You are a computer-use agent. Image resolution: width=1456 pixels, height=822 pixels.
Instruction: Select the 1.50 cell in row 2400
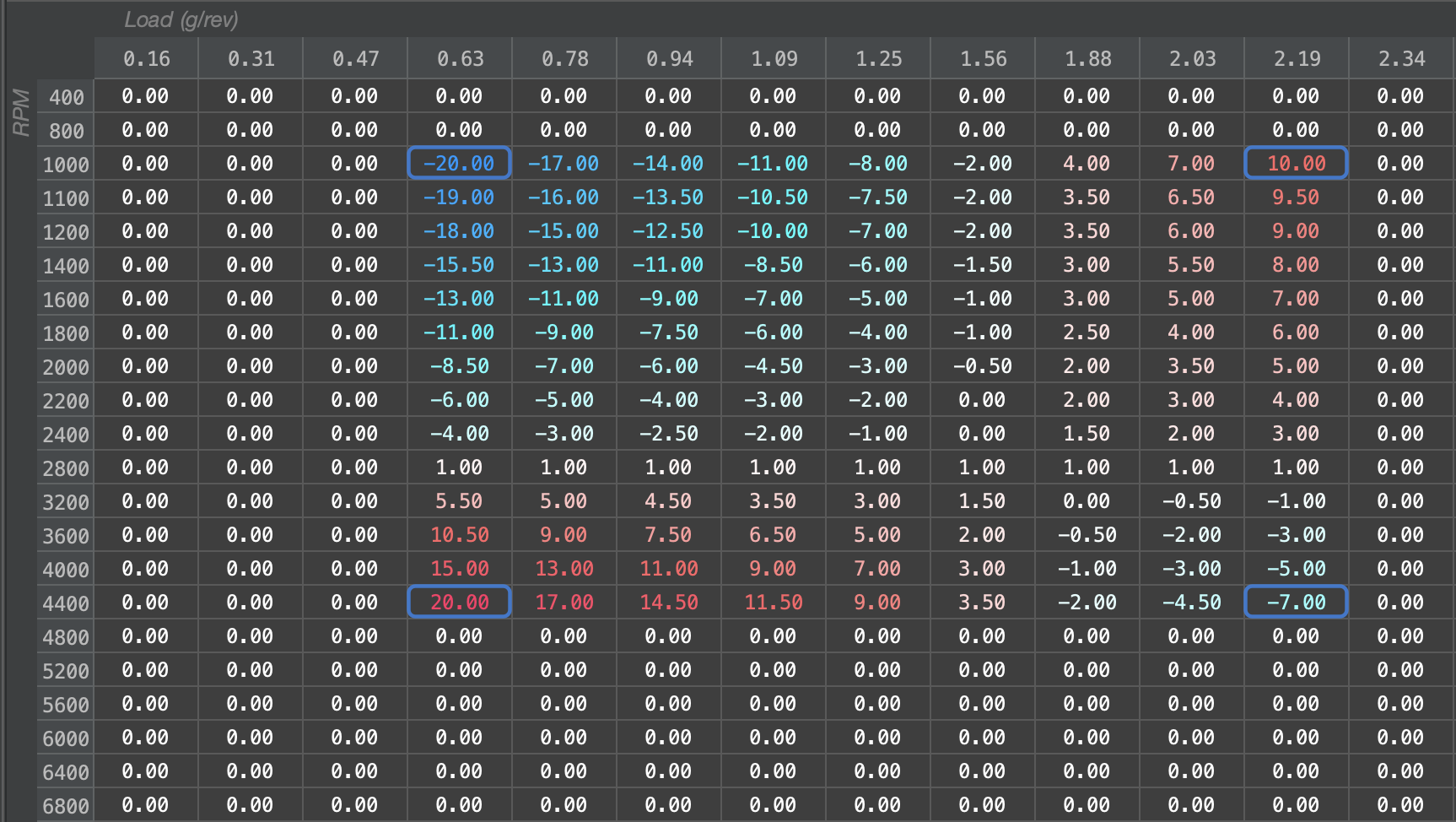tap(1087, 433)
